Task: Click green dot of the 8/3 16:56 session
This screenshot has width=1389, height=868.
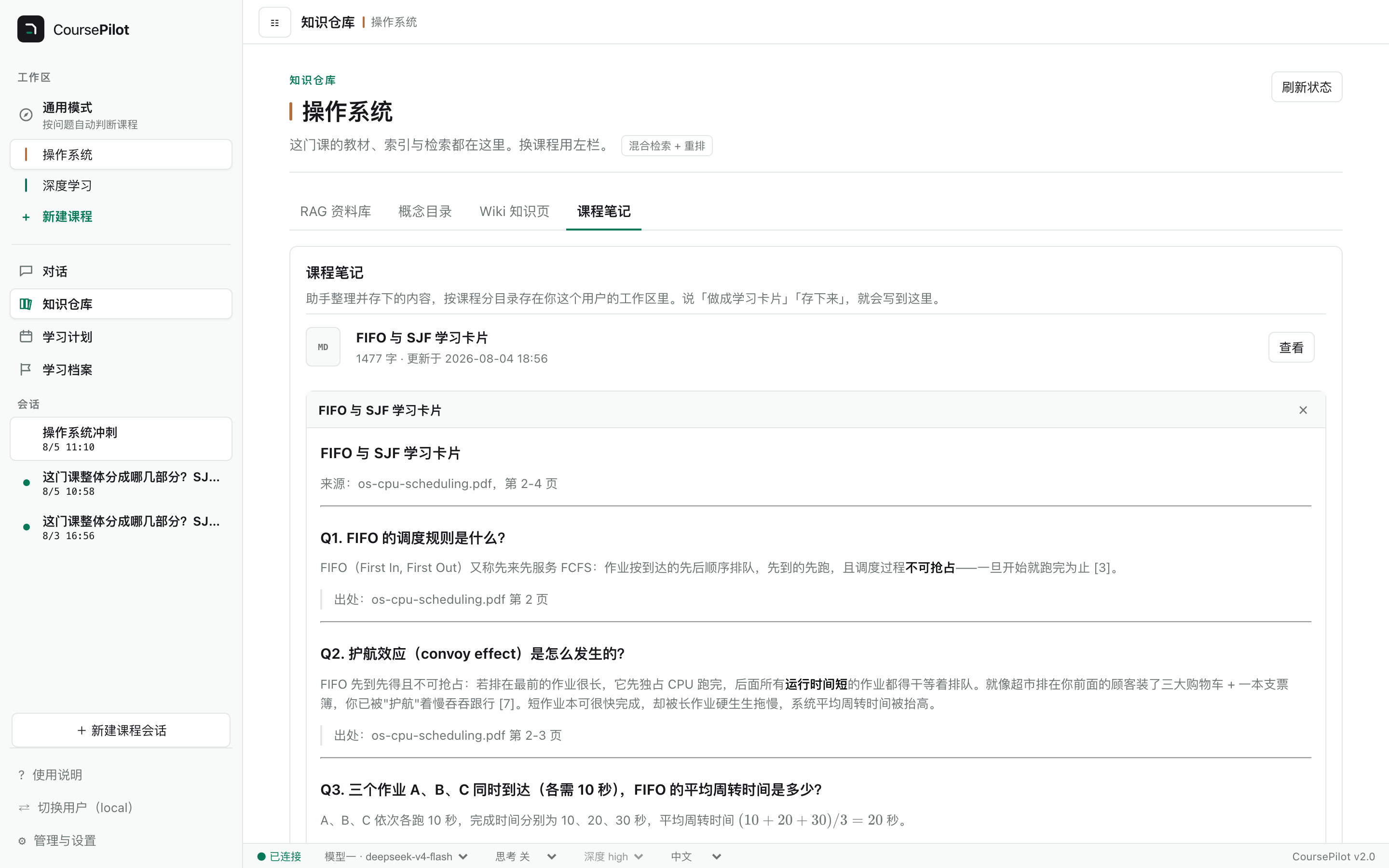Action: (26, 527)
